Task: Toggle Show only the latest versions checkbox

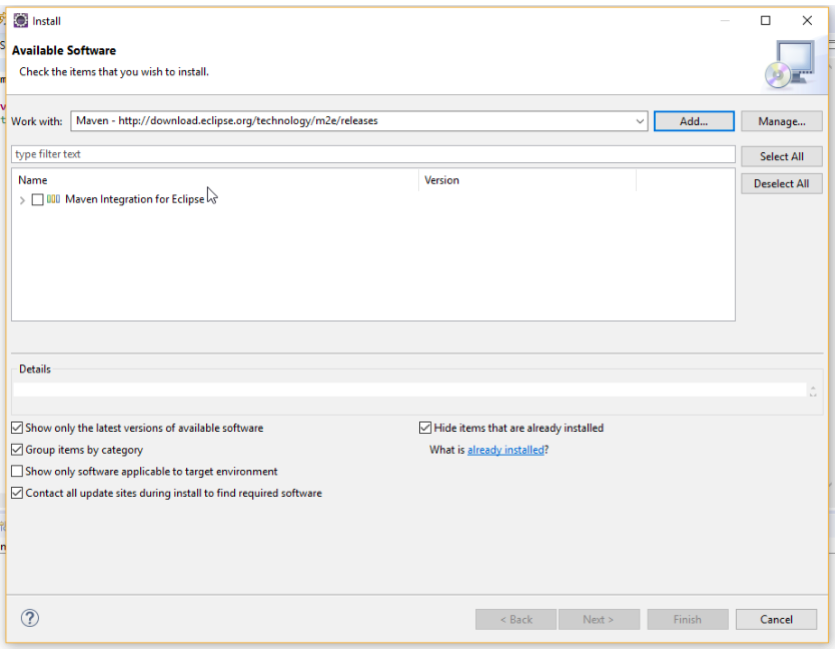Action: pos(17,428)
